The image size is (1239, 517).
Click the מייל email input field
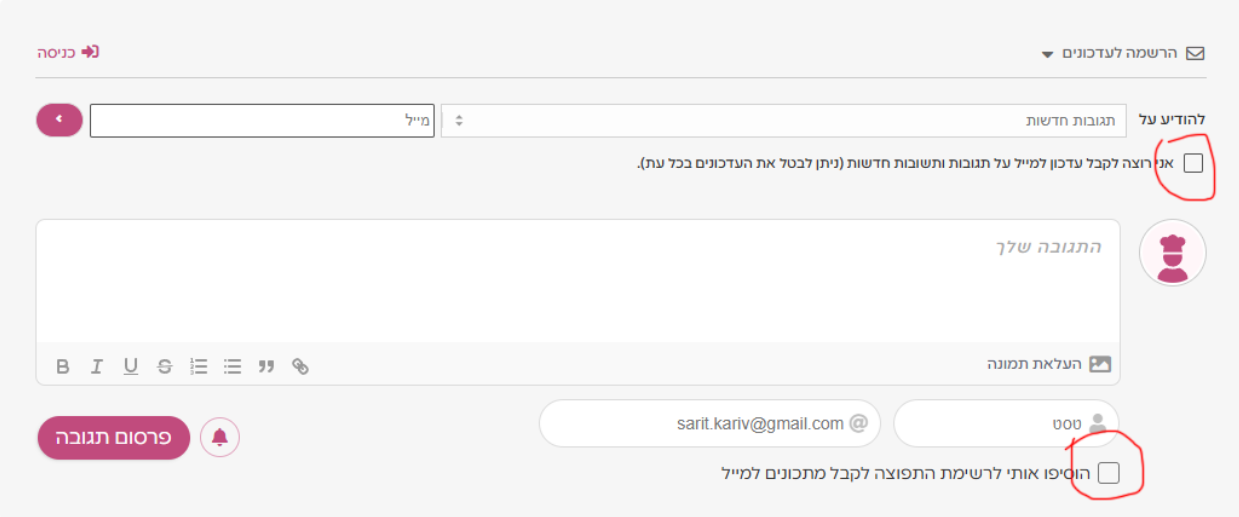[x=262, y=120]
